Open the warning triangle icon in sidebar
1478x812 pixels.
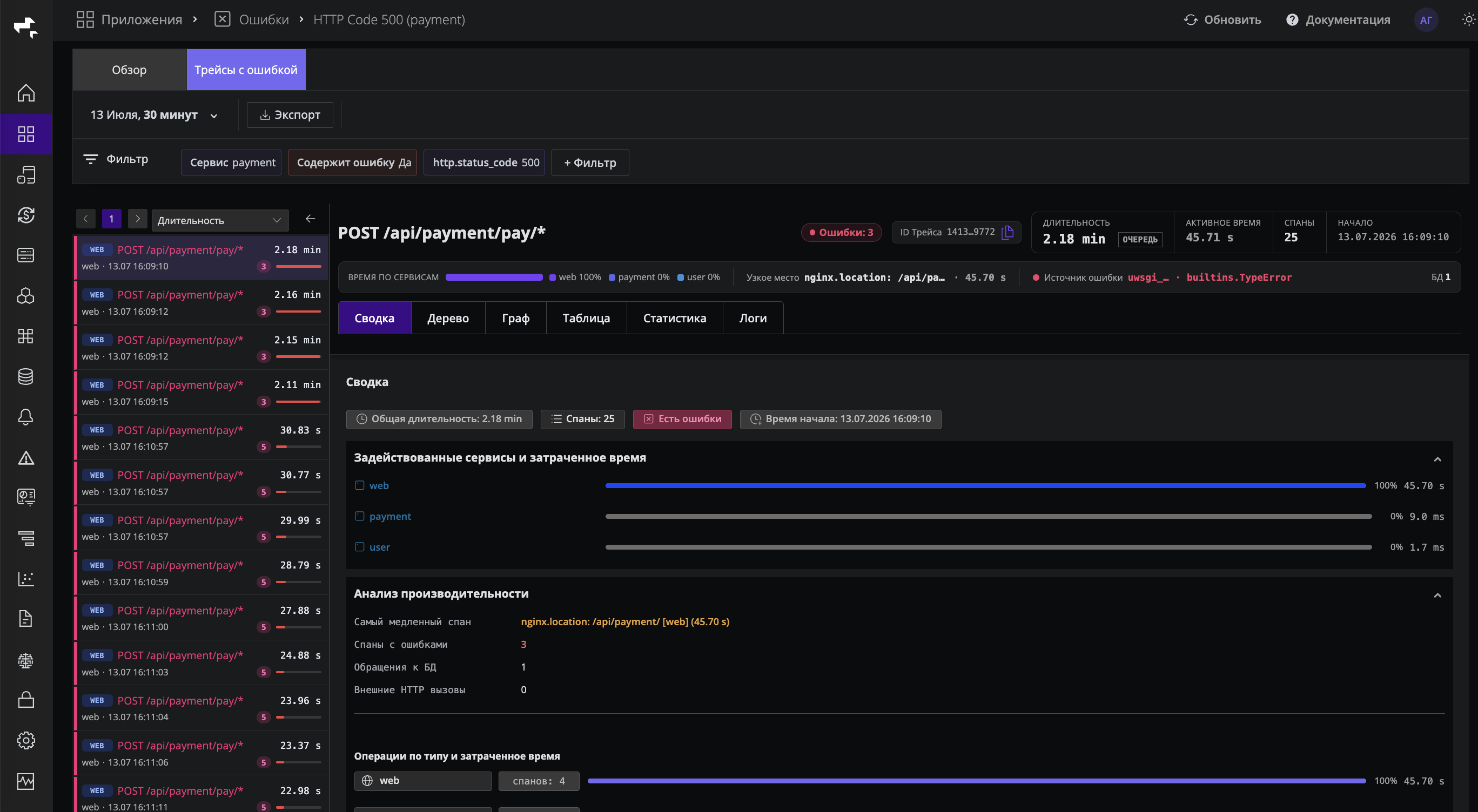pos(26,458)
